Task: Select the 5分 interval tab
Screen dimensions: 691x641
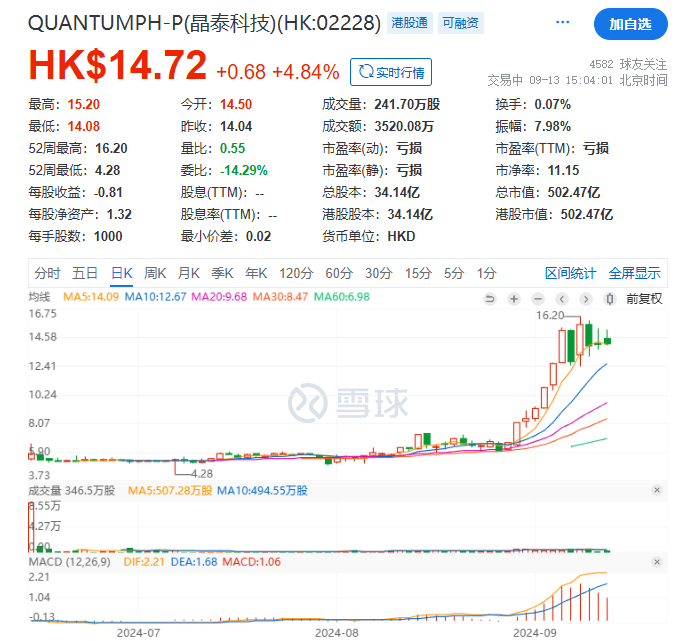Action: tap(454, 273)
